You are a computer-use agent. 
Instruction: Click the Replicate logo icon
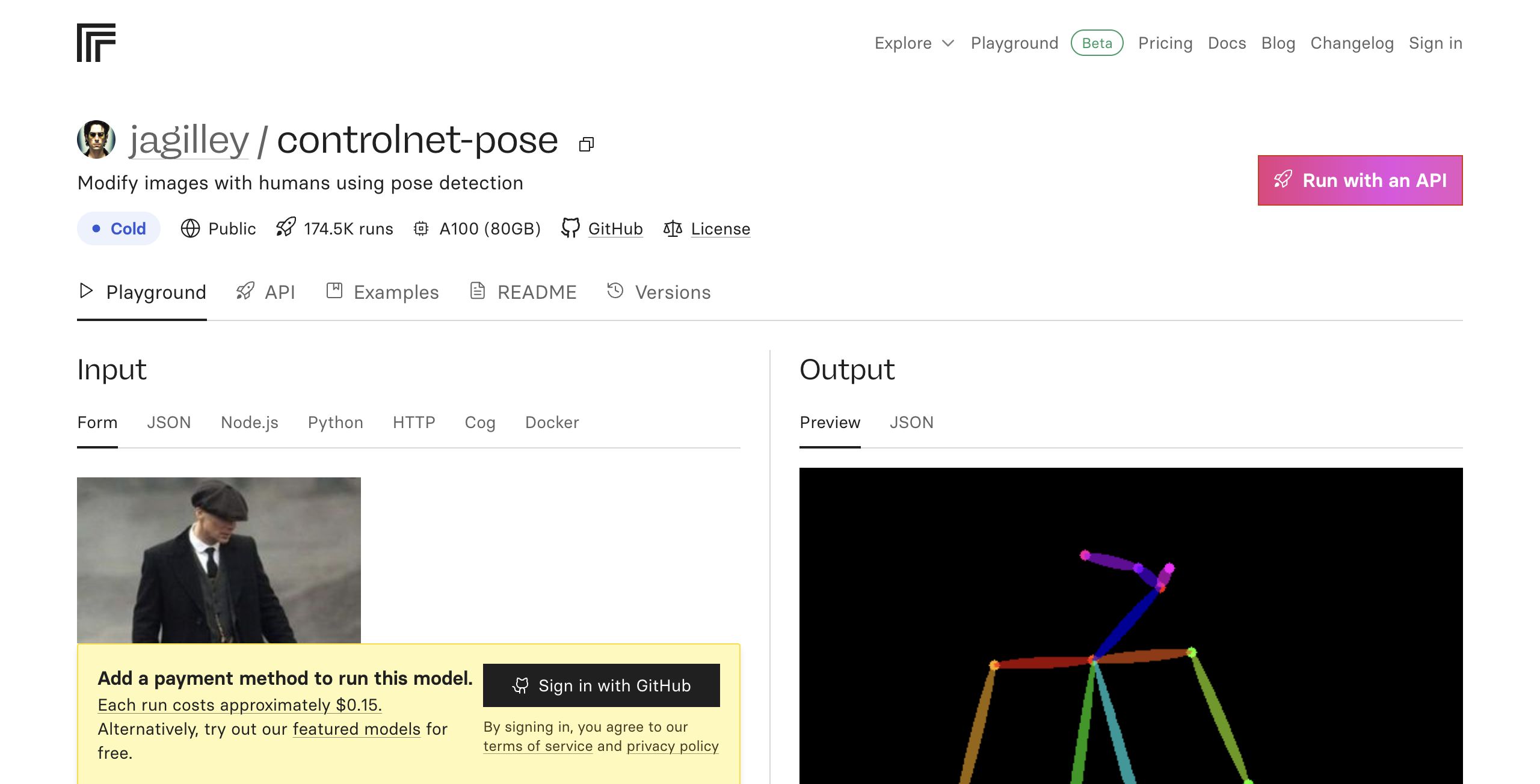coord(96,43)
